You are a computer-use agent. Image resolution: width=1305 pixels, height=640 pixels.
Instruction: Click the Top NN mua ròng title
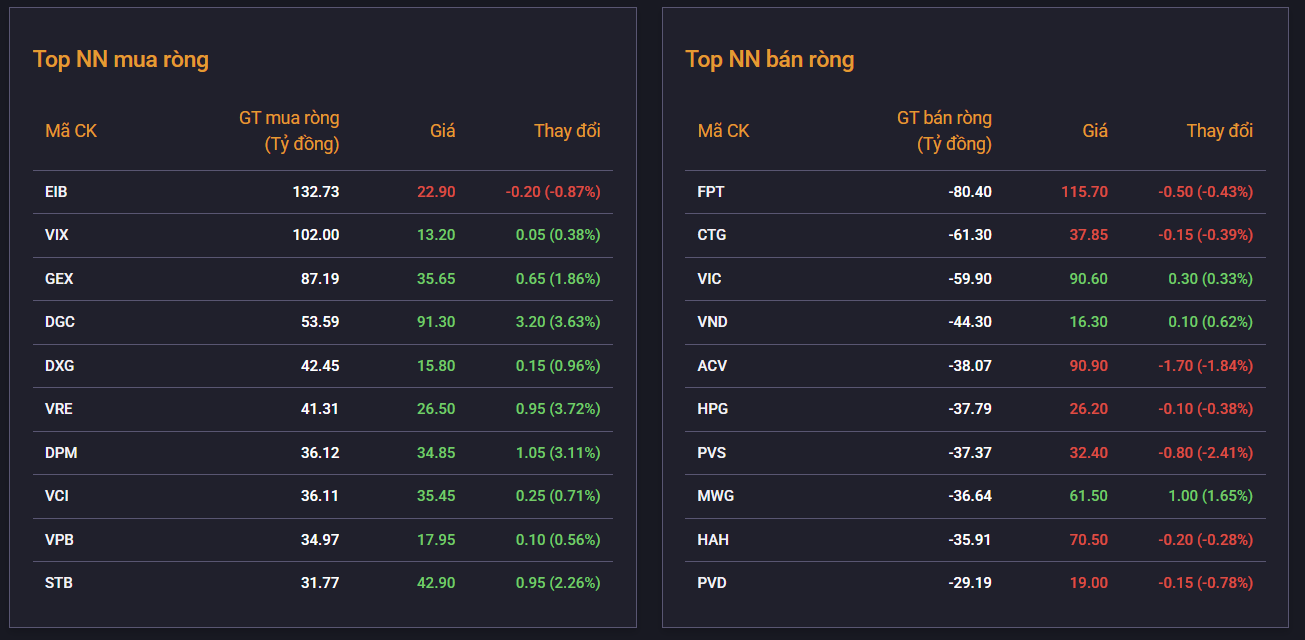click(121, 59)
